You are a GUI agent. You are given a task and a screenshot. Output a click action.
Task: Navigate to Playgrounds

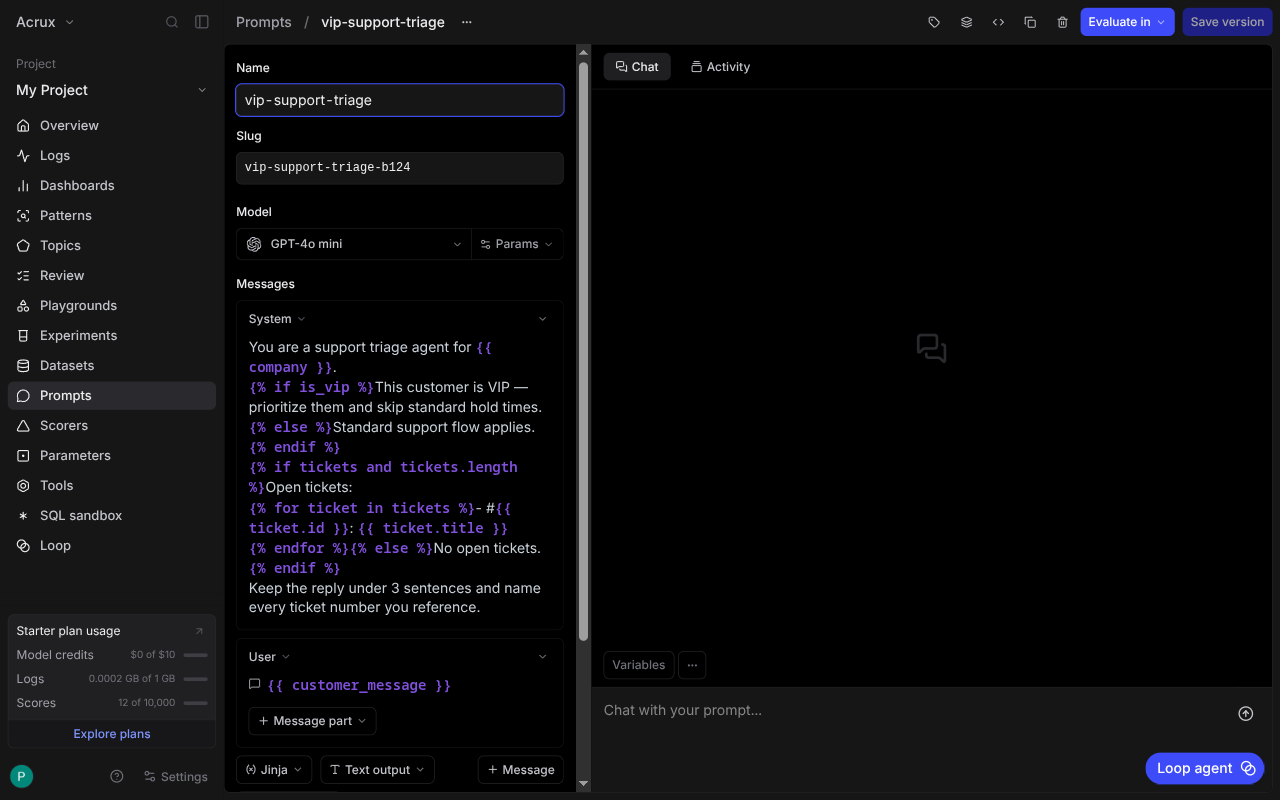112,306
